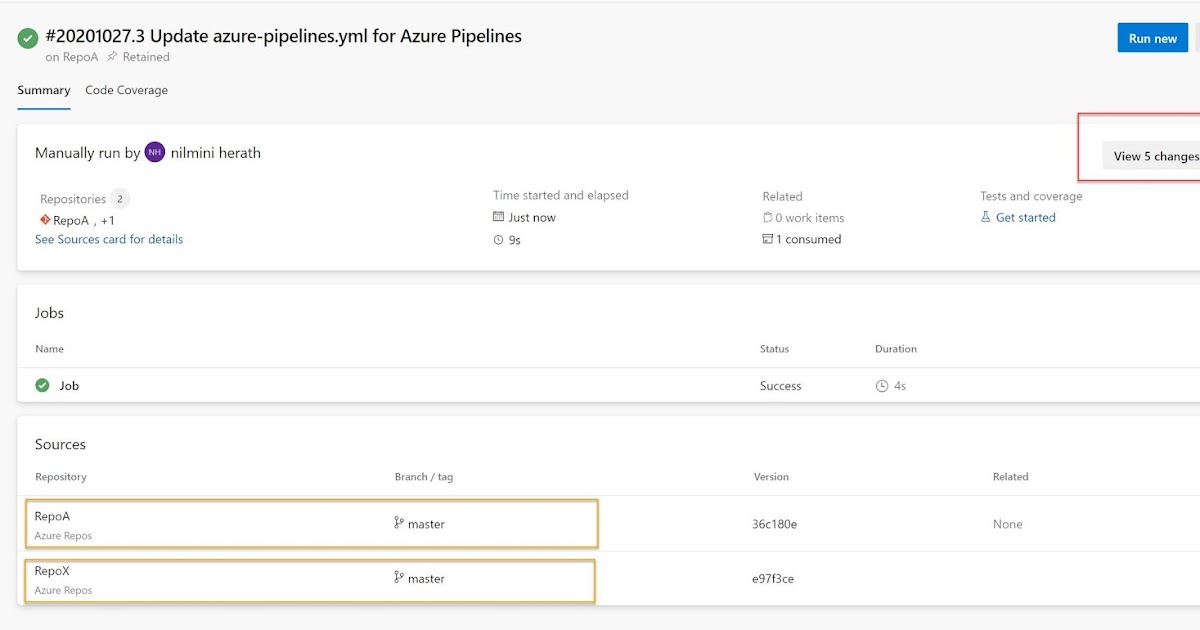
Task: Click the success check icon on the Job row
Action: tap(42, 385)
